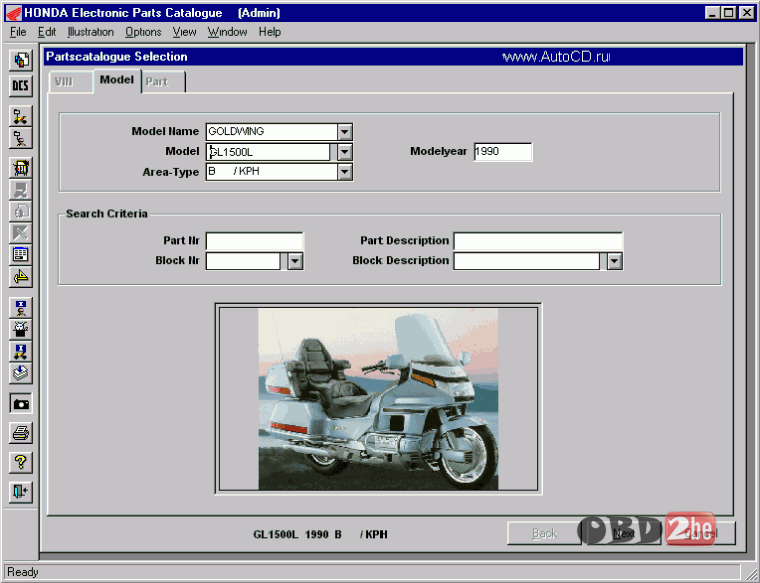The width and height of the screenshot is (760, 583).
Task: Open the Block Description dropdown arrow
Action: [x=615, y=261]
